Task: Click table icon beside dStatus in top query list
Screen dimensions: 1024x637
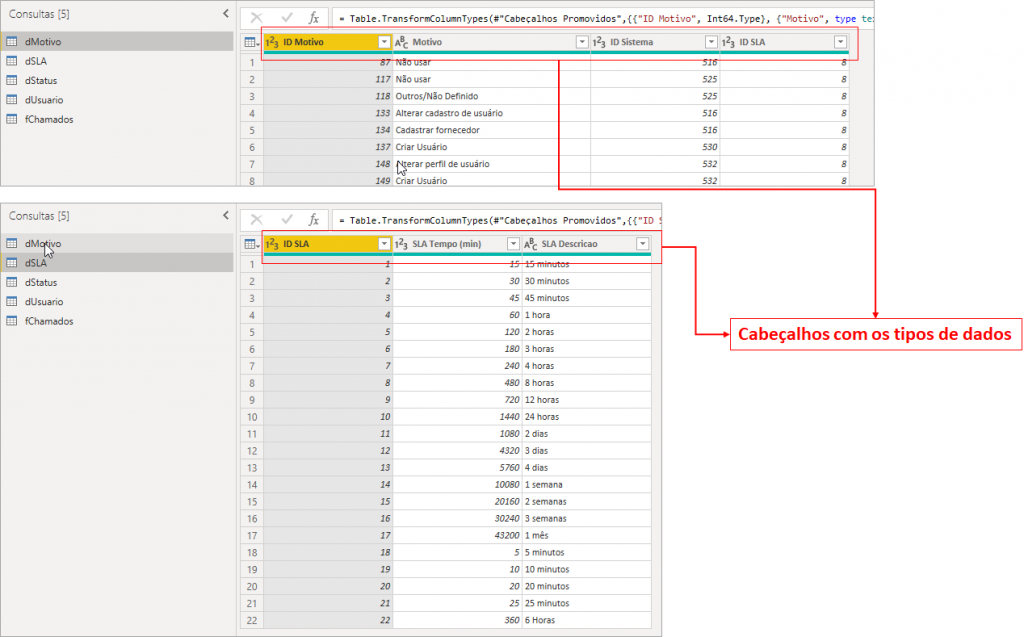Action: pos(12,80)
